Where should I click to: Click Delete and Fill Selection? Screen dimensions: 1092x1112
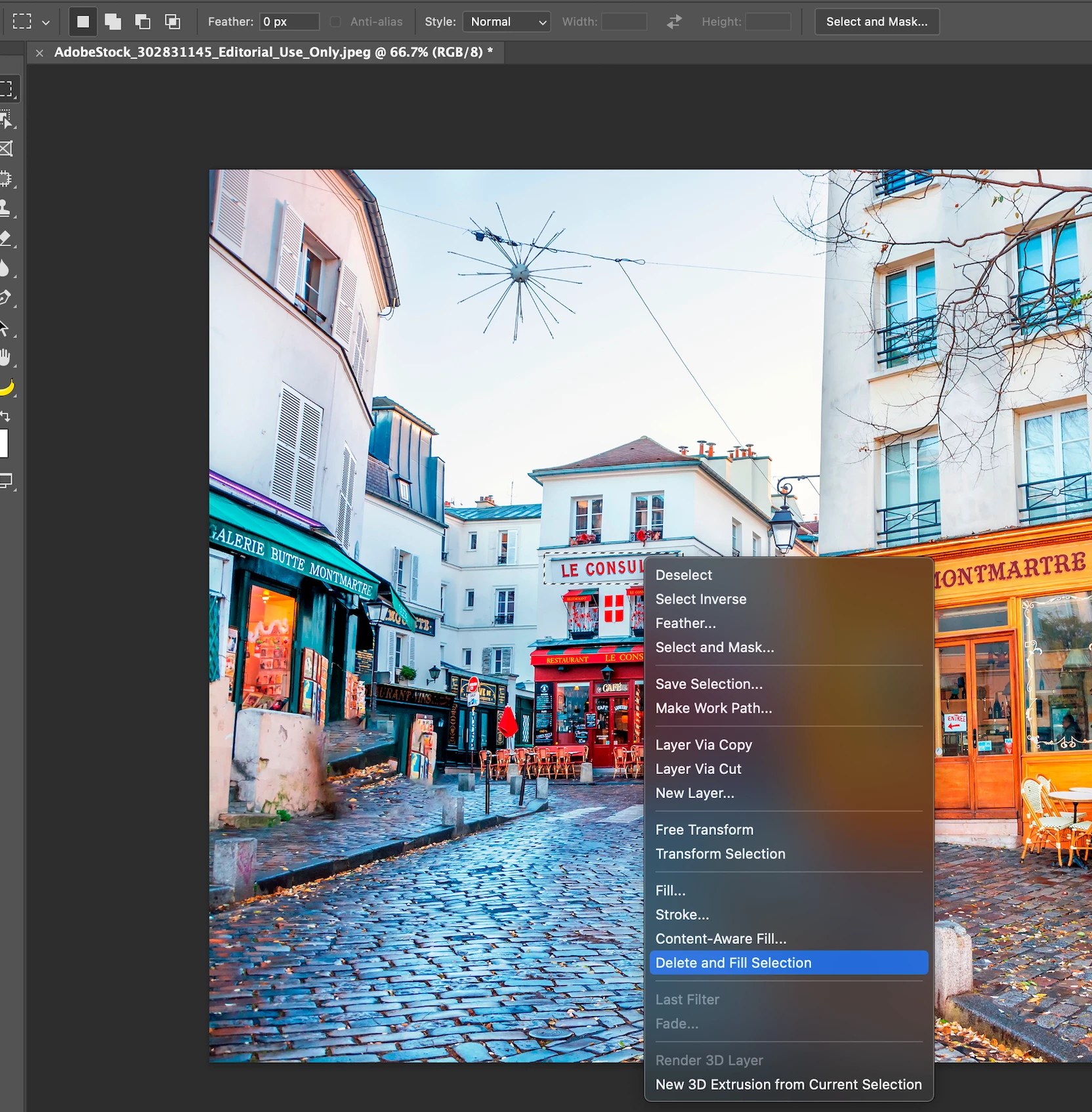789,963
